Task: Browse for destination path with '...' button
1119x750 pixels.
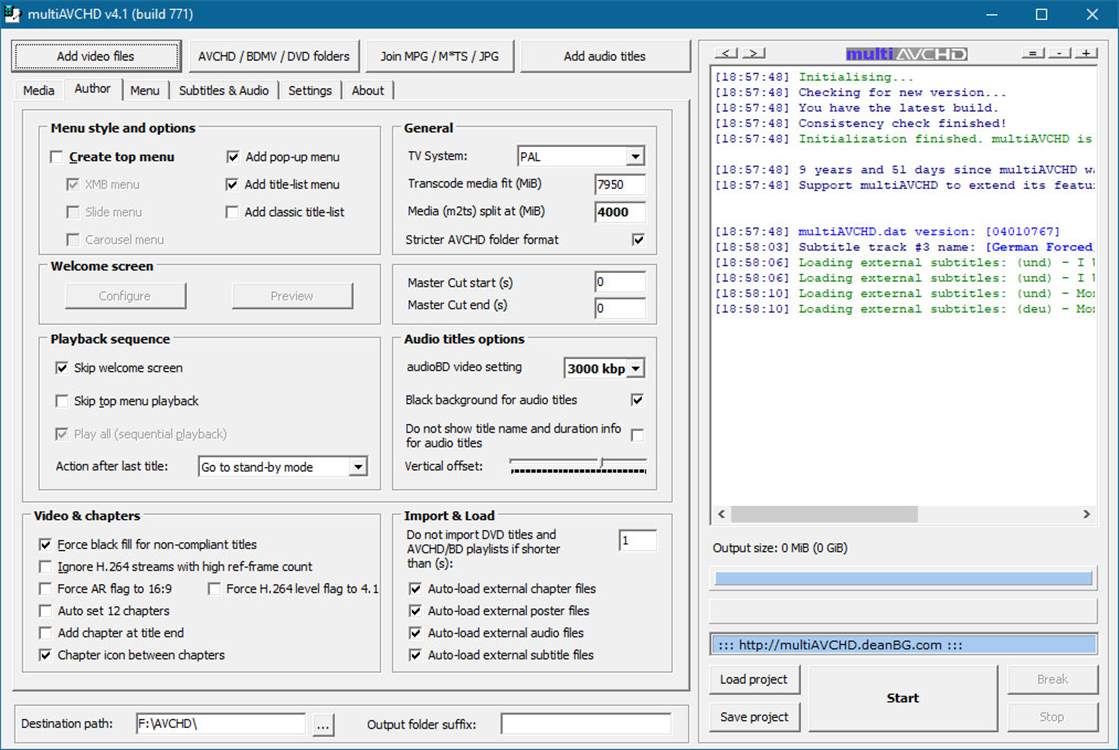Action: pos(323,724)
